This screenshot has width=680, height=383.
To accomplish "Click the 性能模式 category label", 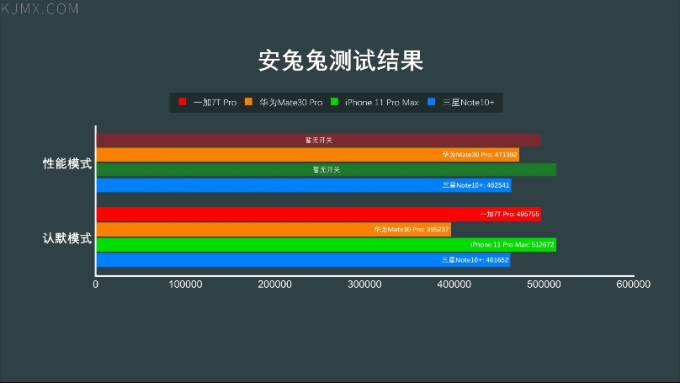I will 67,164.
